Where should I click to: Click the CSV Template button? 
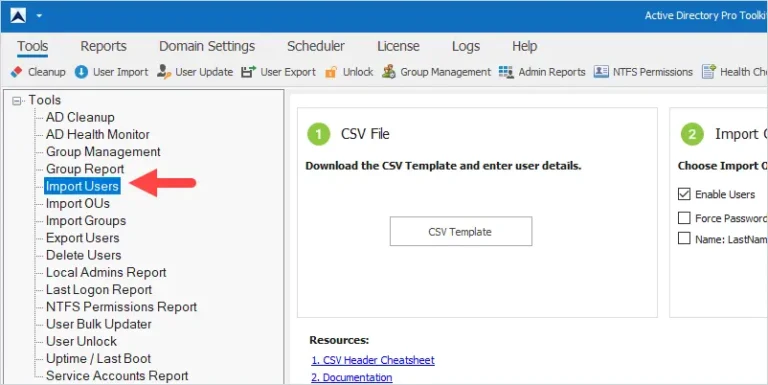(x=461, y=231)
